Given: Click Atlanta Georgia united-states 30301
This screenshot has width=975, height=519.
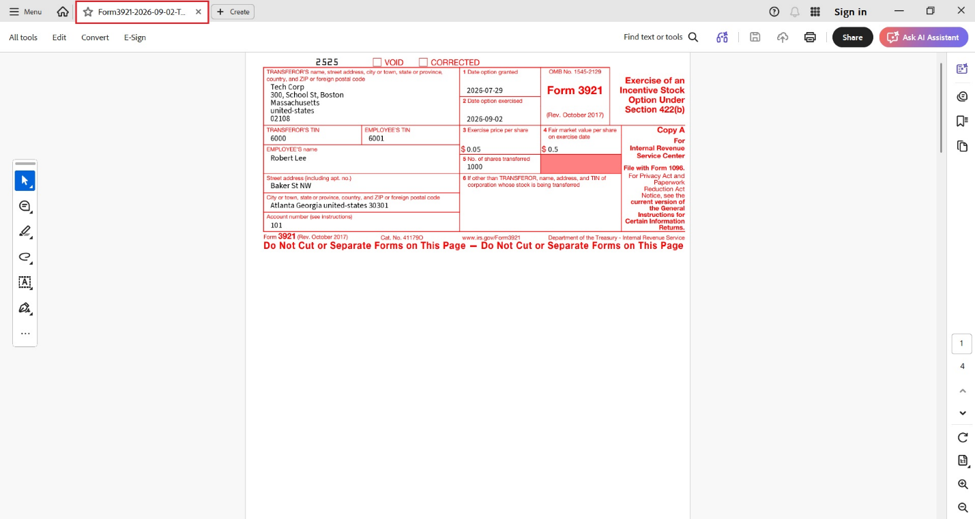Looking at the screenshot, I should click(329, 206).
